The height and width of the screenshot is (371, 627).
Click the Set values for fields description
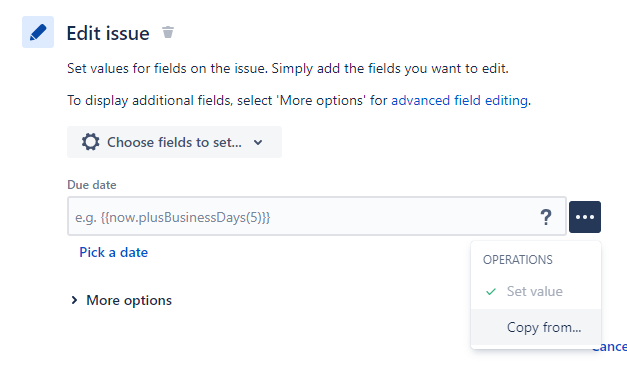point(288,68)
